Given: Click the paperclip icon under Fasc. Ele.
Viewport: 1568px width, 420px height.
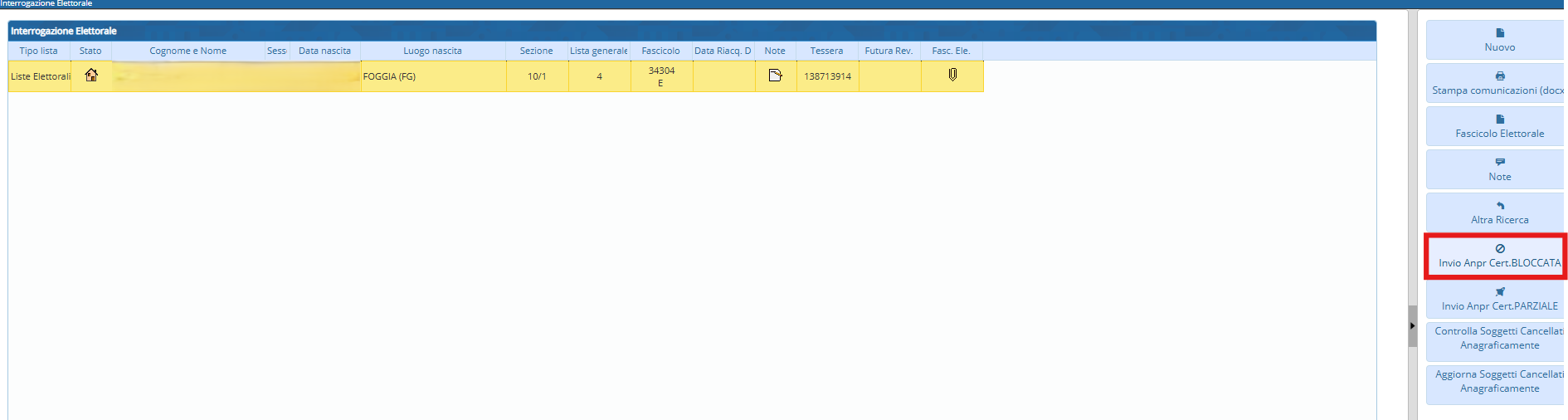Looking at the screenshot, I should tap(952, 75).
